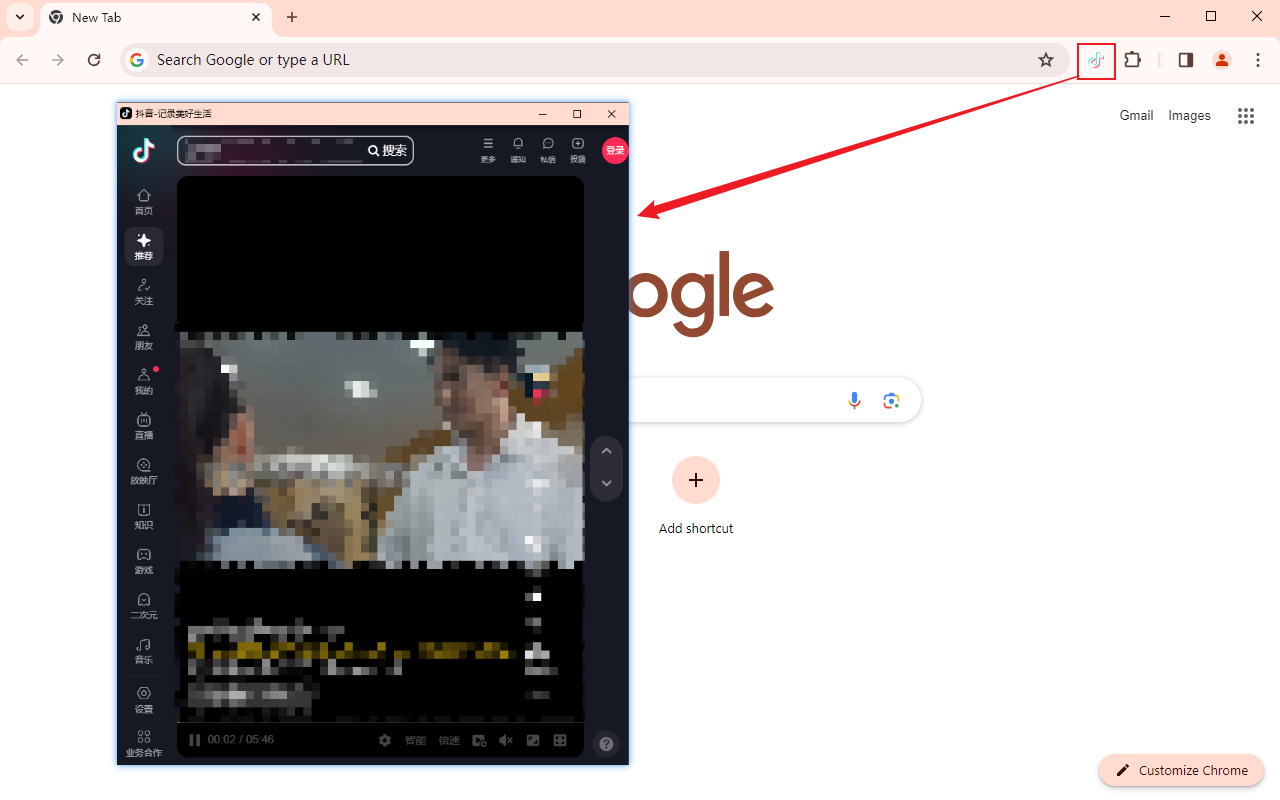Search by image with Google Lens
The image size is (1280, 800).
click(891, 400)
